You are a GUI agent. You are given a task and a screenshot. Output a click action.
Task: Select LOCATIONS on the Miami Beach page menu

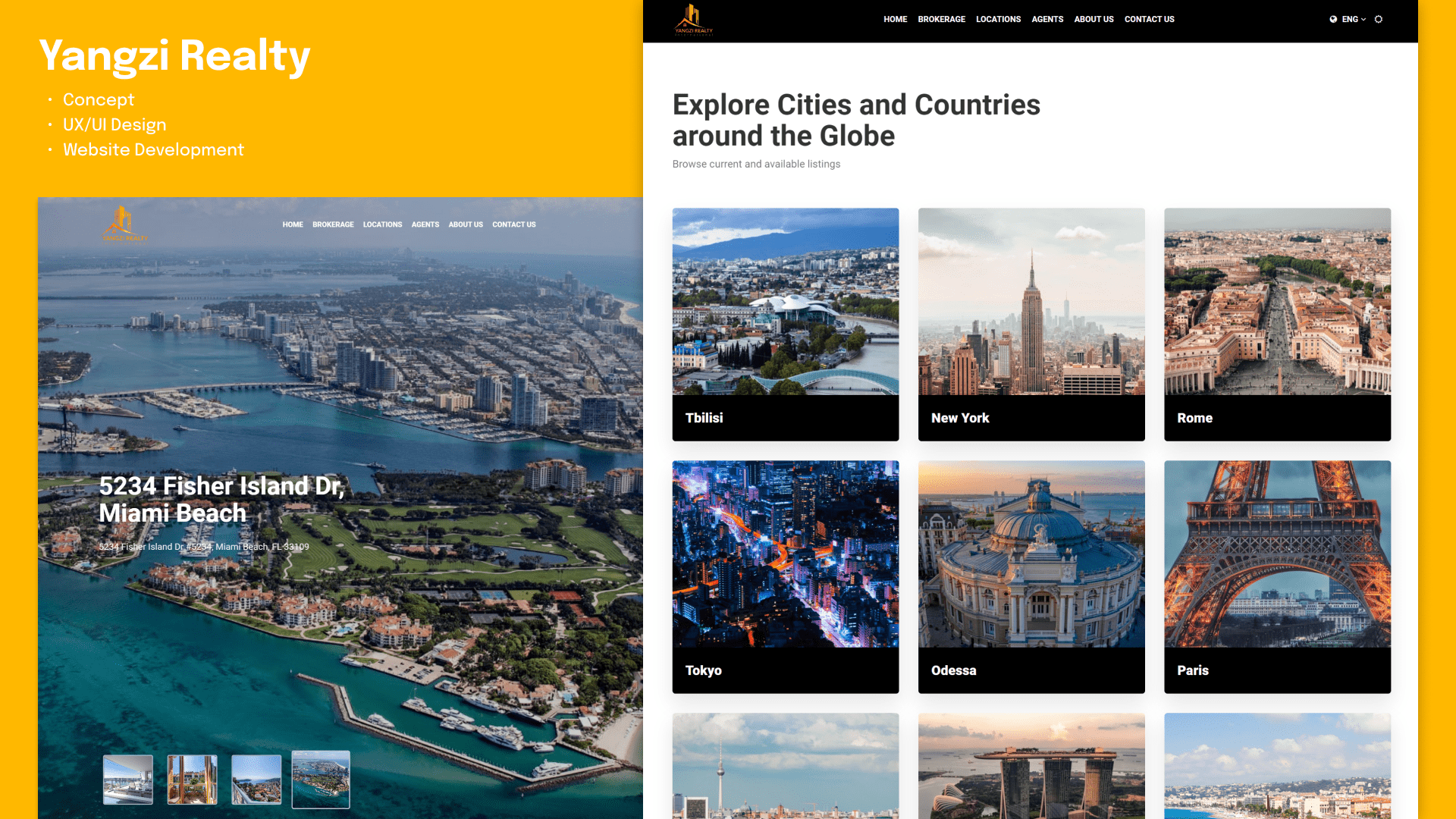coord(382,224)
